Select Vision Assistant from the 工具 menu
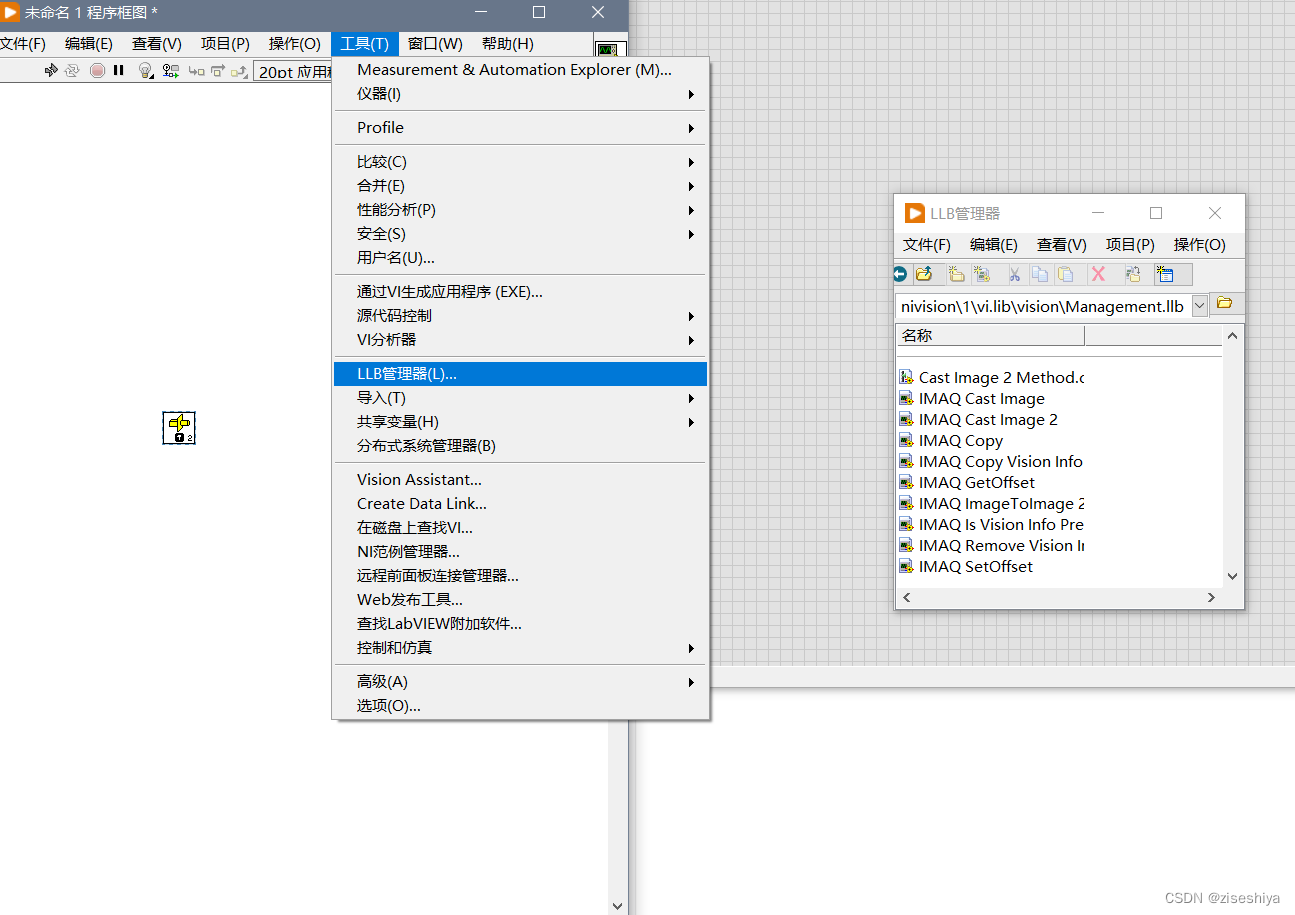Viewport: 1295px width, 915px height. (419, 479)
